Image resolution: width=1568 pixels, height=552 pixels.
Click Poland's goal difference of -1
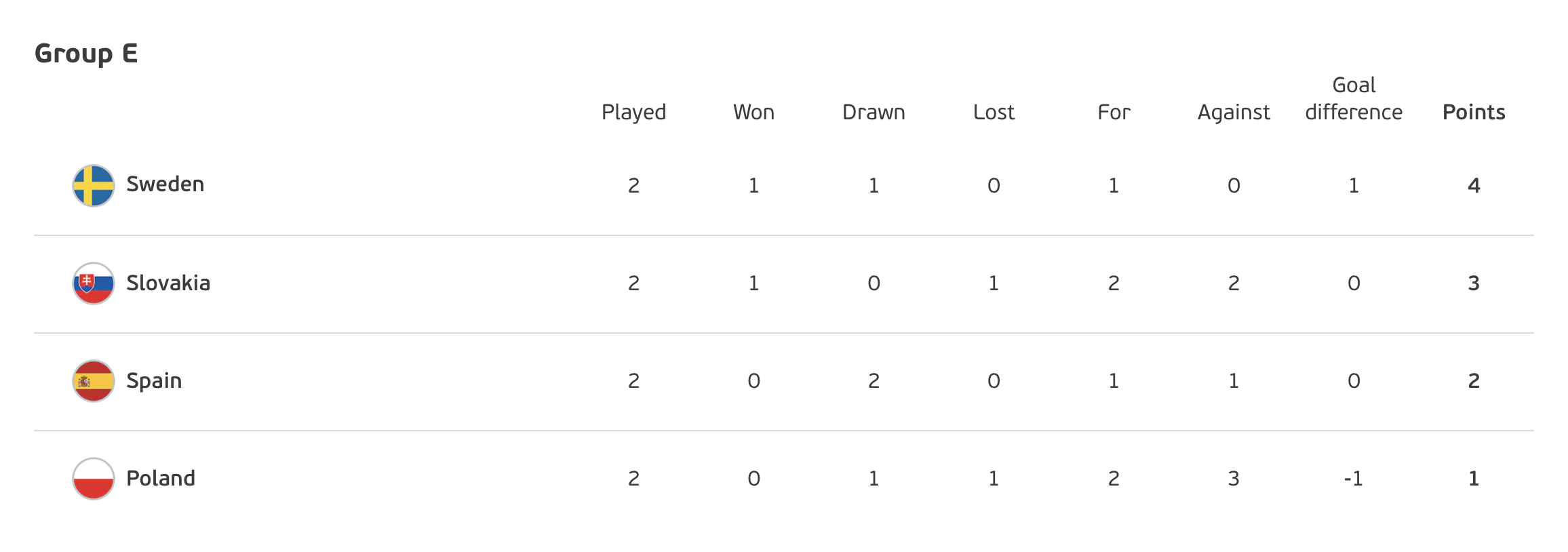[x=1354, y=479]
